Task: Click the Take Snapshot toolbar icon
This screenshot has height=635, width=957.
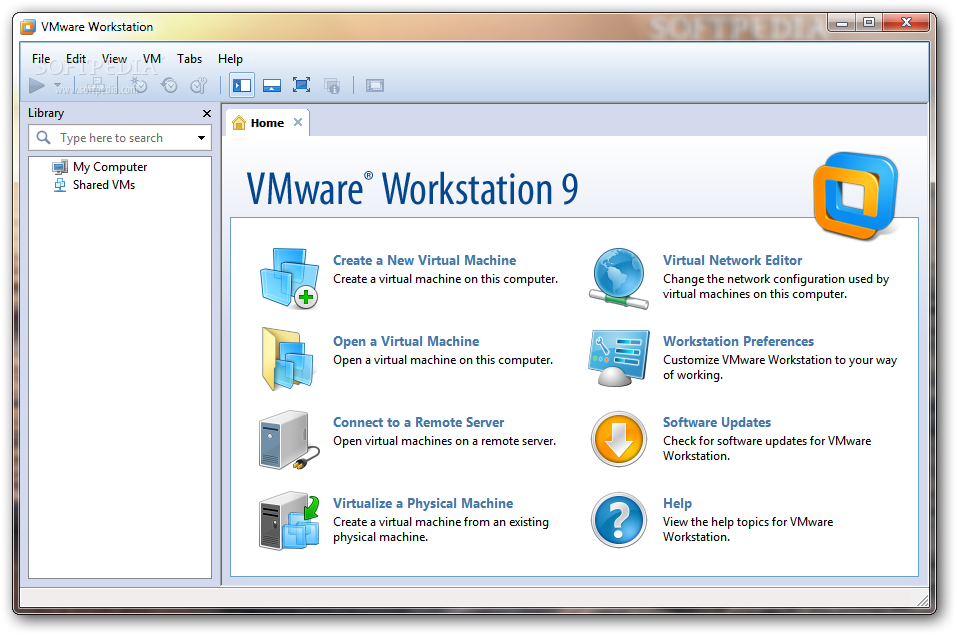Action: 139,85
